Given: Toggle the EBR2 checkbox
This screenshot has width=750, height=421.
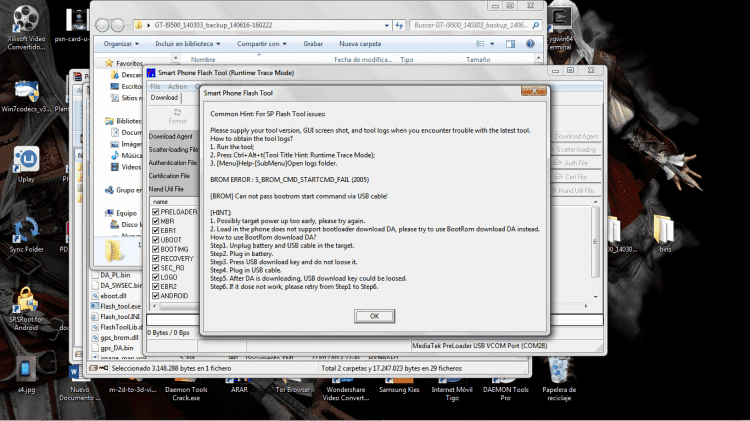Looking at the screenshot, I should [x=155, y=287].
